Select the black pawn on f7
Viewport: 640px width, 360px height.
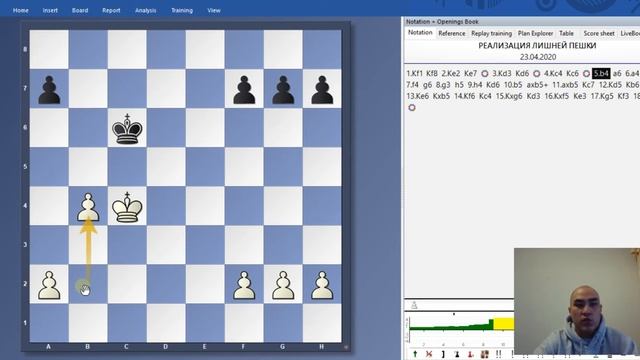pos(244,90)
